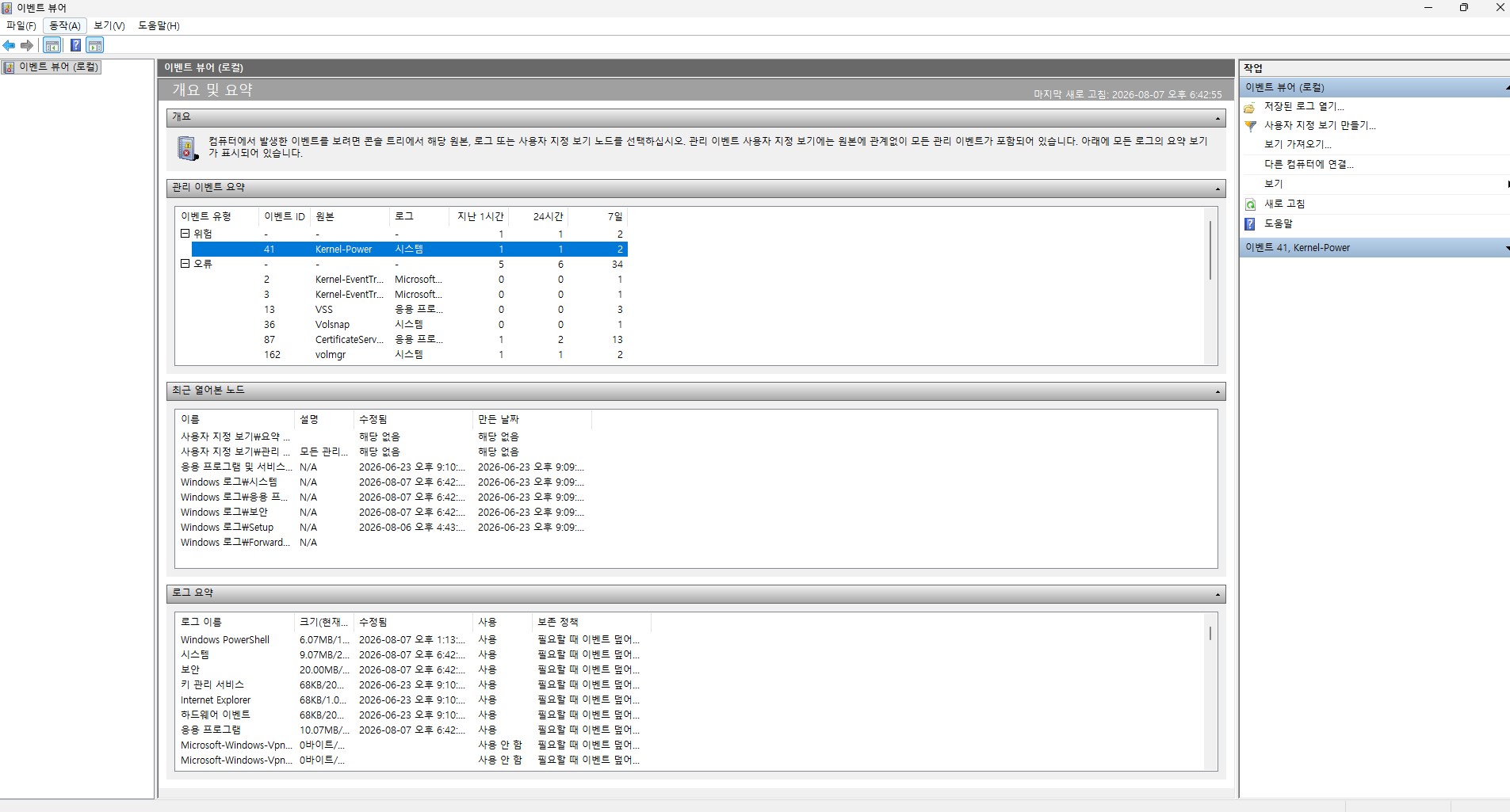Go back with the toolbar back arrow

tap(10, 45)
